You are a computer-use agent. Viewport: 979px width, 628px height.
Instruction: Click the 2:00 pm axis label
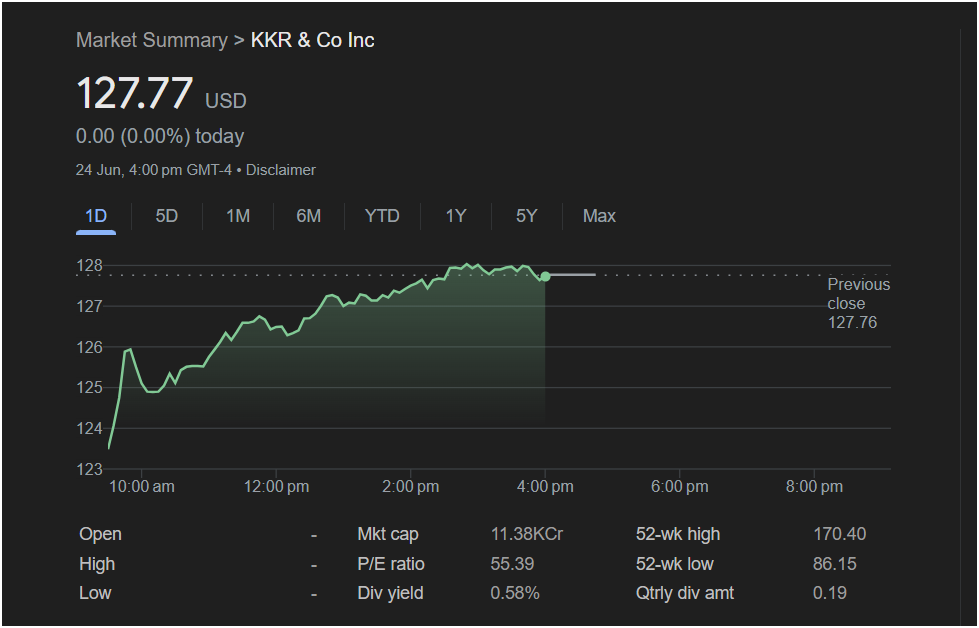point(411,487)
